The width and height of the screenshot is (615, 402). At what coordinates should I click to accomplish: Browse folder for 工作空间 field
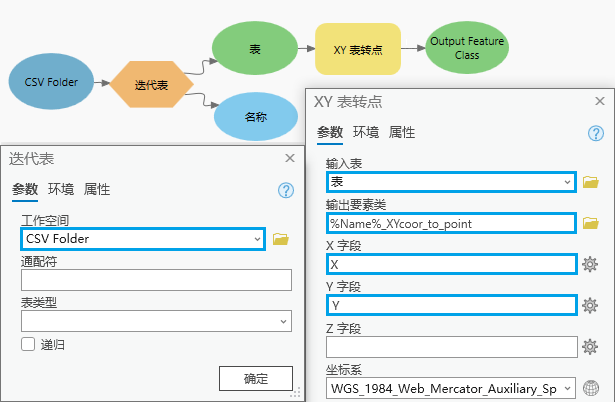point(280,239)
